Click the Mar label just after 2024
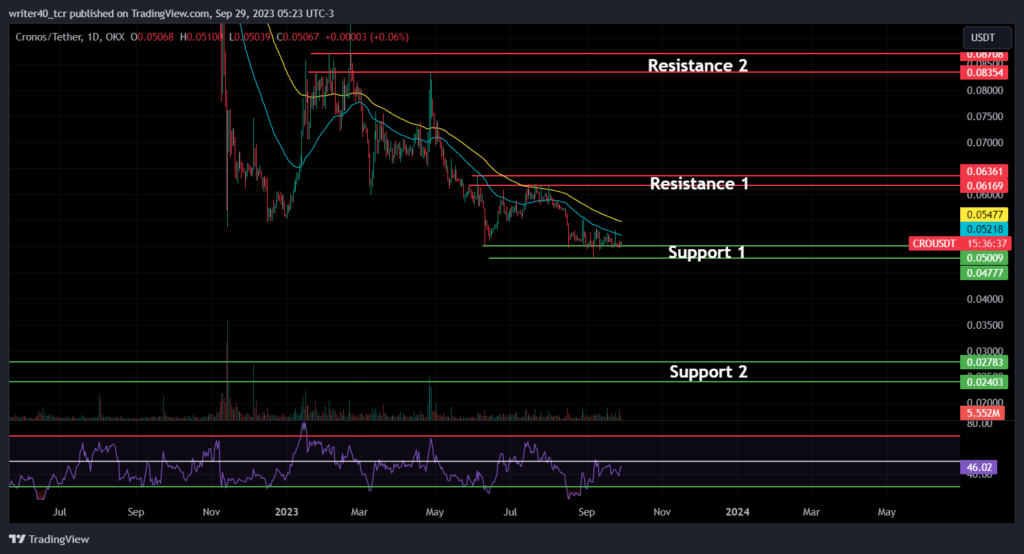 (x=810, y=512)
